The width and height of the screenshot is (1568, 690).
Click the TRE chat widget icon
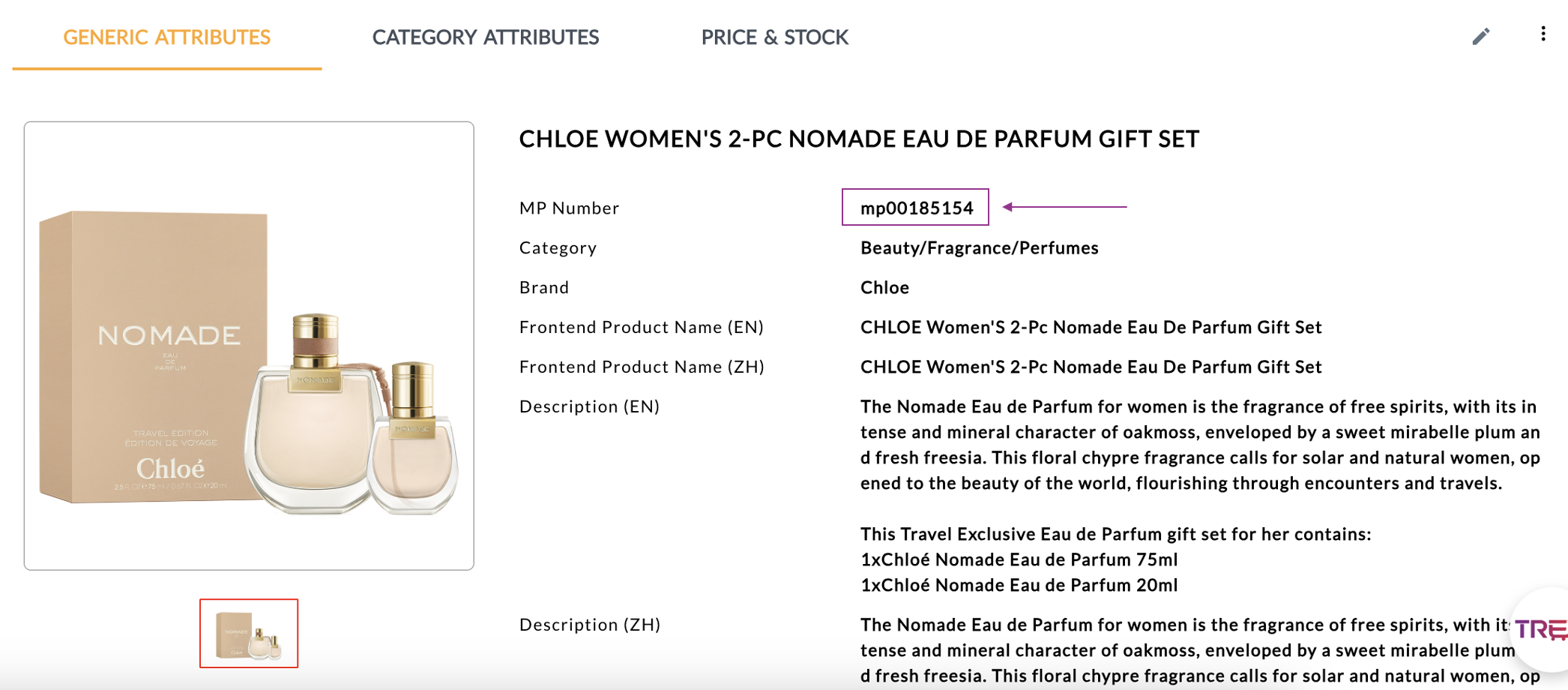(x=1540, y=629)
